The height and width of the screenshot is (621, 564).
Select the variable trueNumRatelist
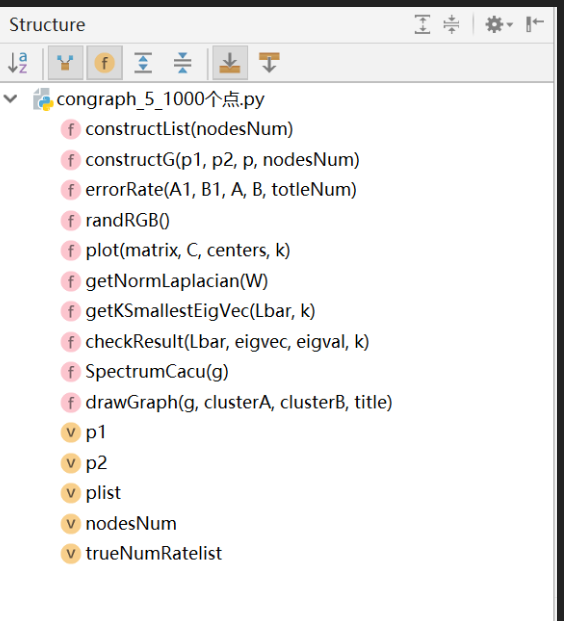click(x=154, y=554)
